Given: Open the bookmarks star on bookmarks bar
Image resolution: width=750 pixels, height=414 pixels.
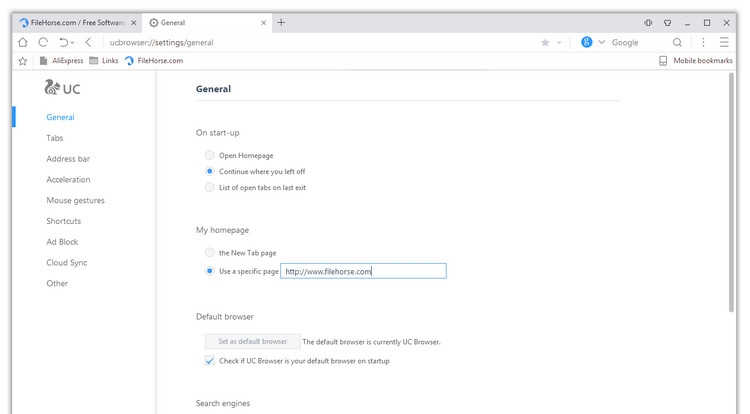Looking at the screenshot, I should tap(22, 61).
